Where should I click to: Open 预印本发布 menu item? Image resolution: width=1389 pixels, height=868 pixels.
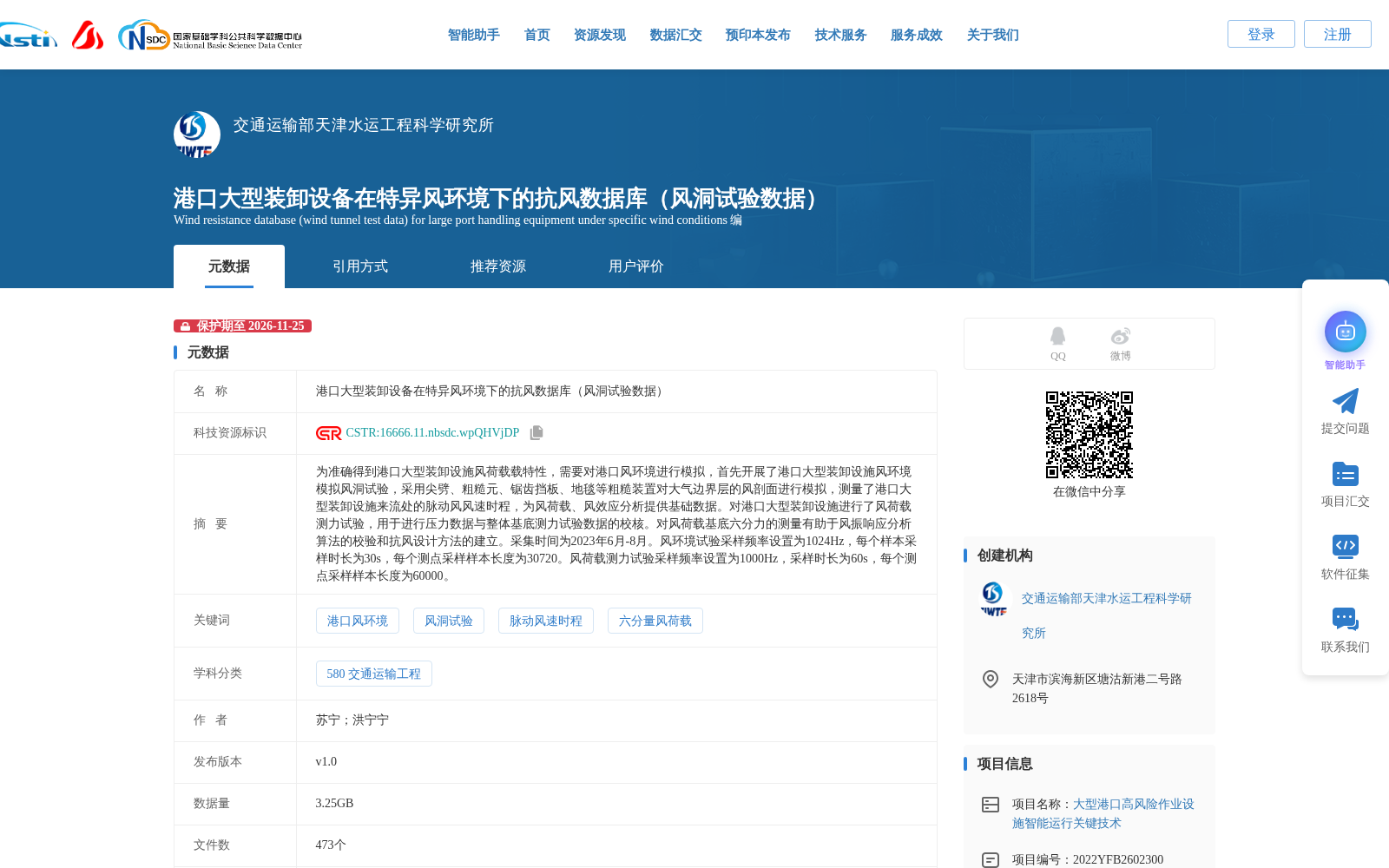758,35
